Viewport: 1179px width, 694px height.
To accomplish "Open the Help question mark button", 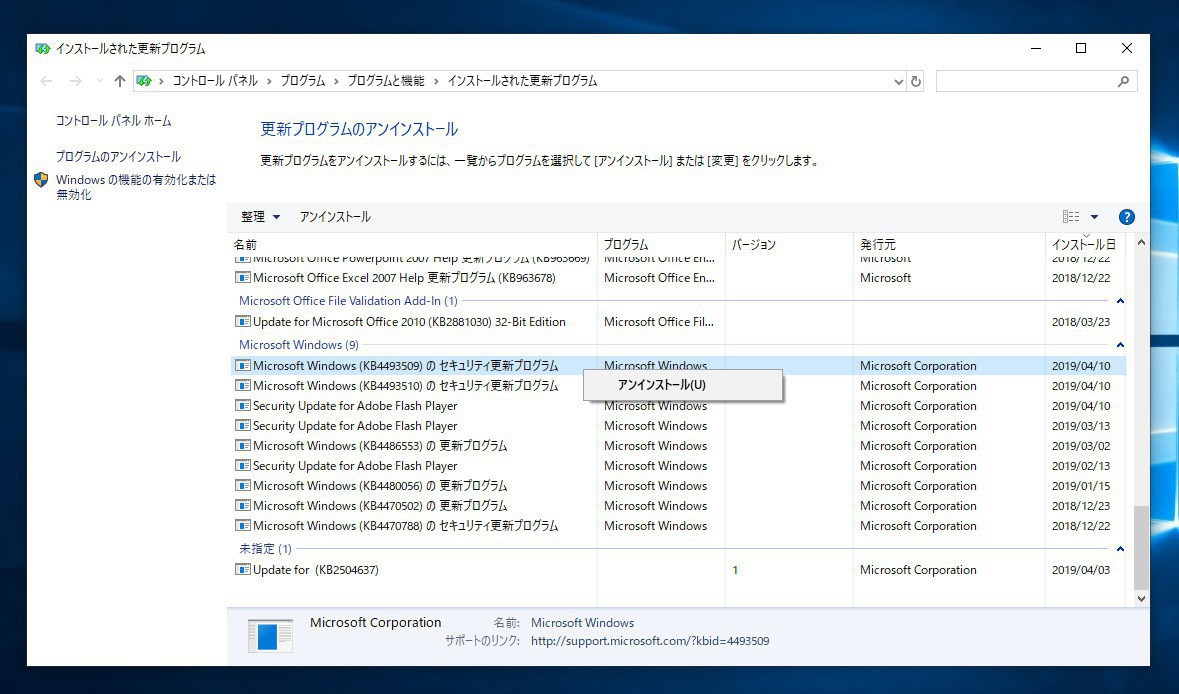I will (1126, 217).
